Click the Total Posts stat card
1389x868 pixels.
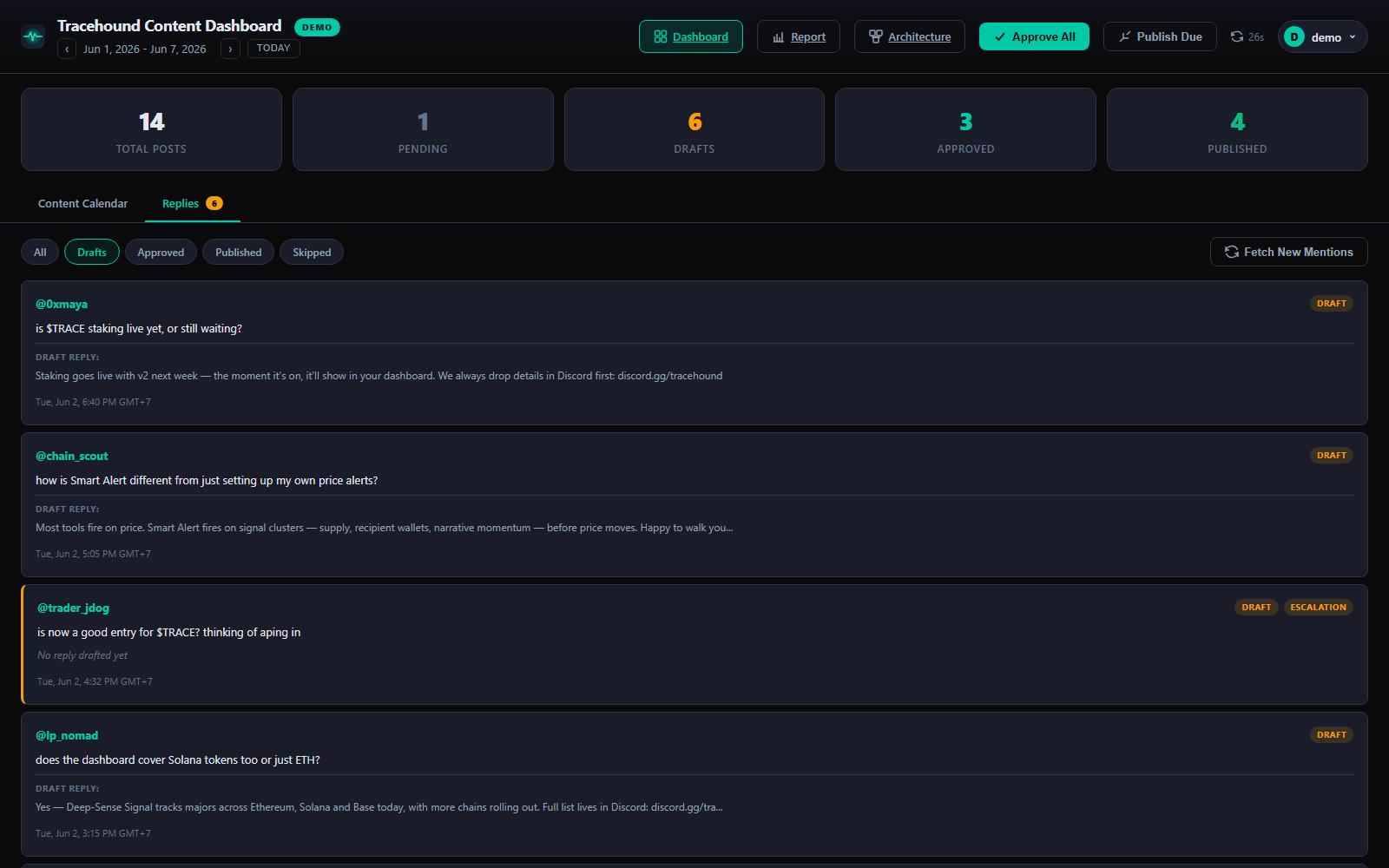pos(151,129)
